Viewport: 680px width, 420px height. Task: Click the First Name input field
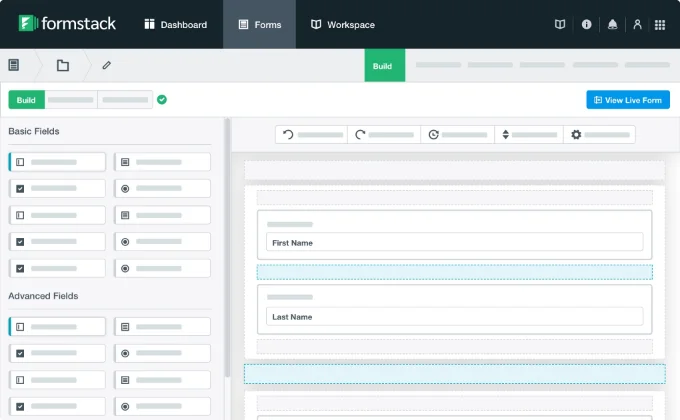click(454, 243)
